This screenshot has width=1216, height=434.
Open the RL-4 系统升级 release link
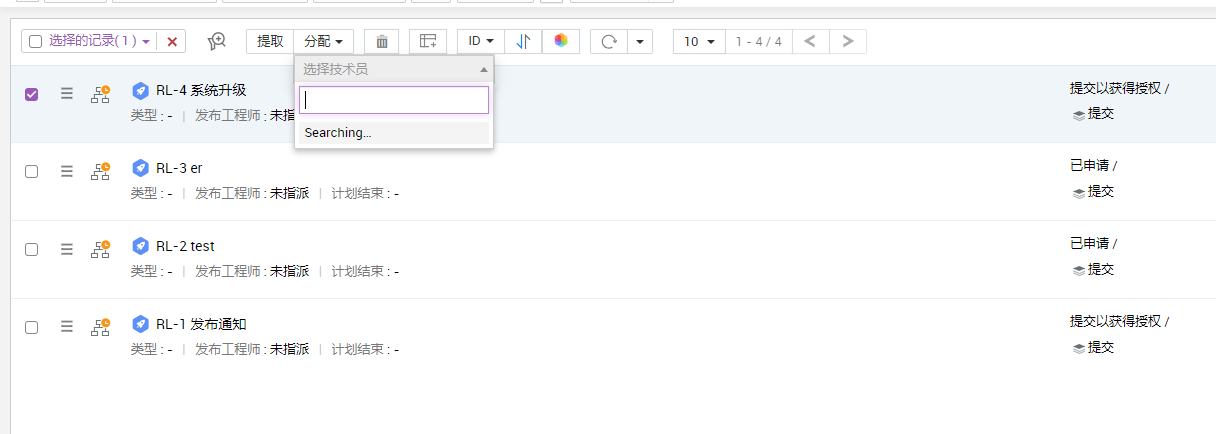200,90
